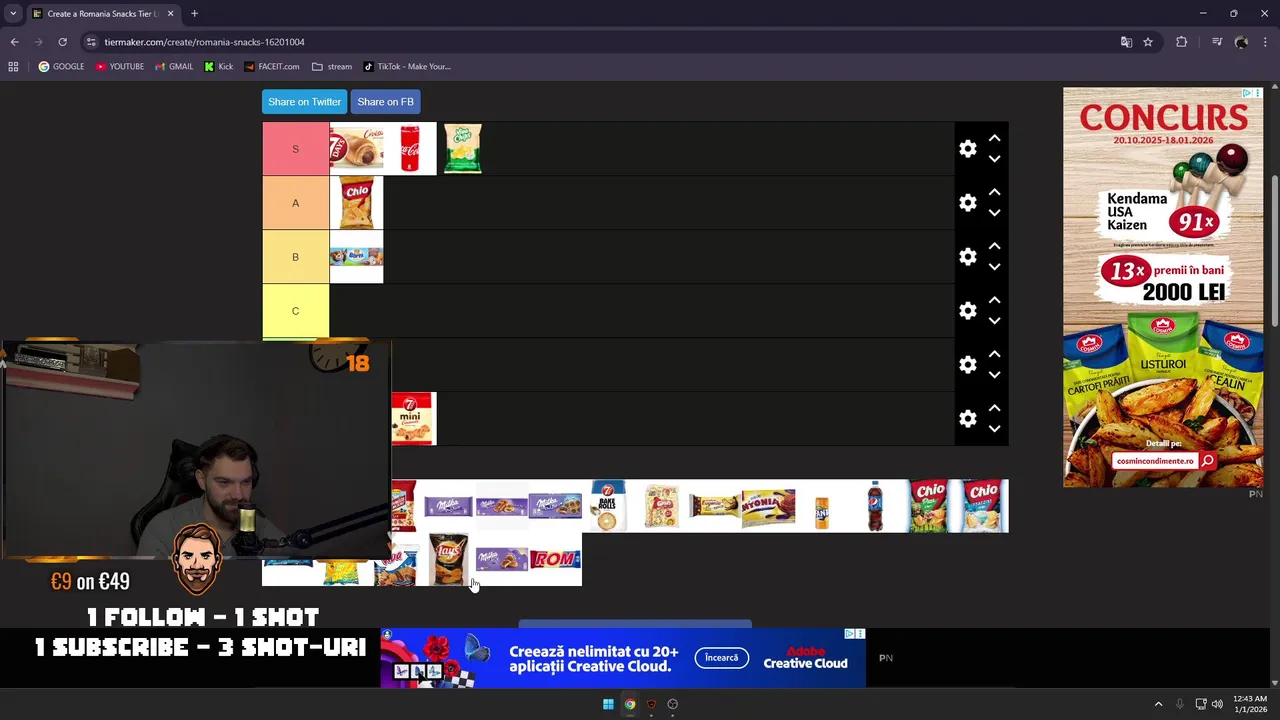Open the Chrome apps grid icon
Image resolution: width=1280 pixels, height=720 pixels.
[x=13, y=66]
